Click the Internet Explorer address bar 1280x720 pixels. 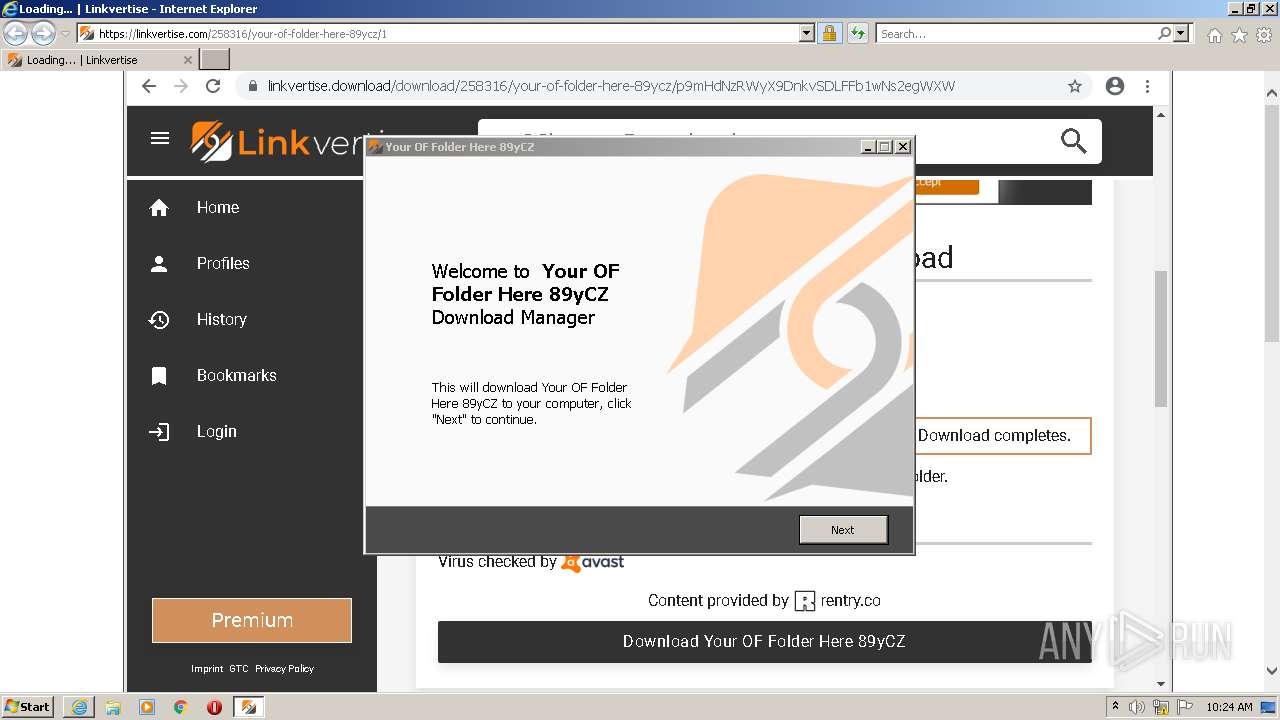pyautogui.click(x=438, y=33)
